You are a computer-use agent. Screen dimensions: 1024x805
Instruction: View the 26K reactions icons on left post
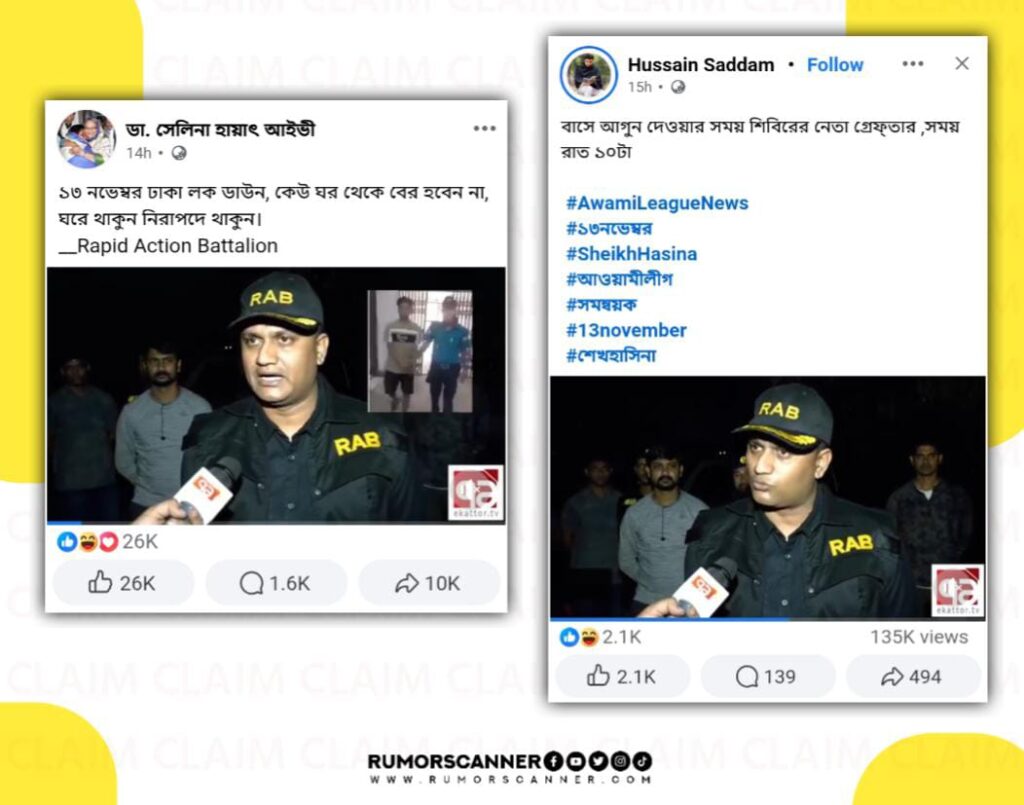tap(88, 541)
